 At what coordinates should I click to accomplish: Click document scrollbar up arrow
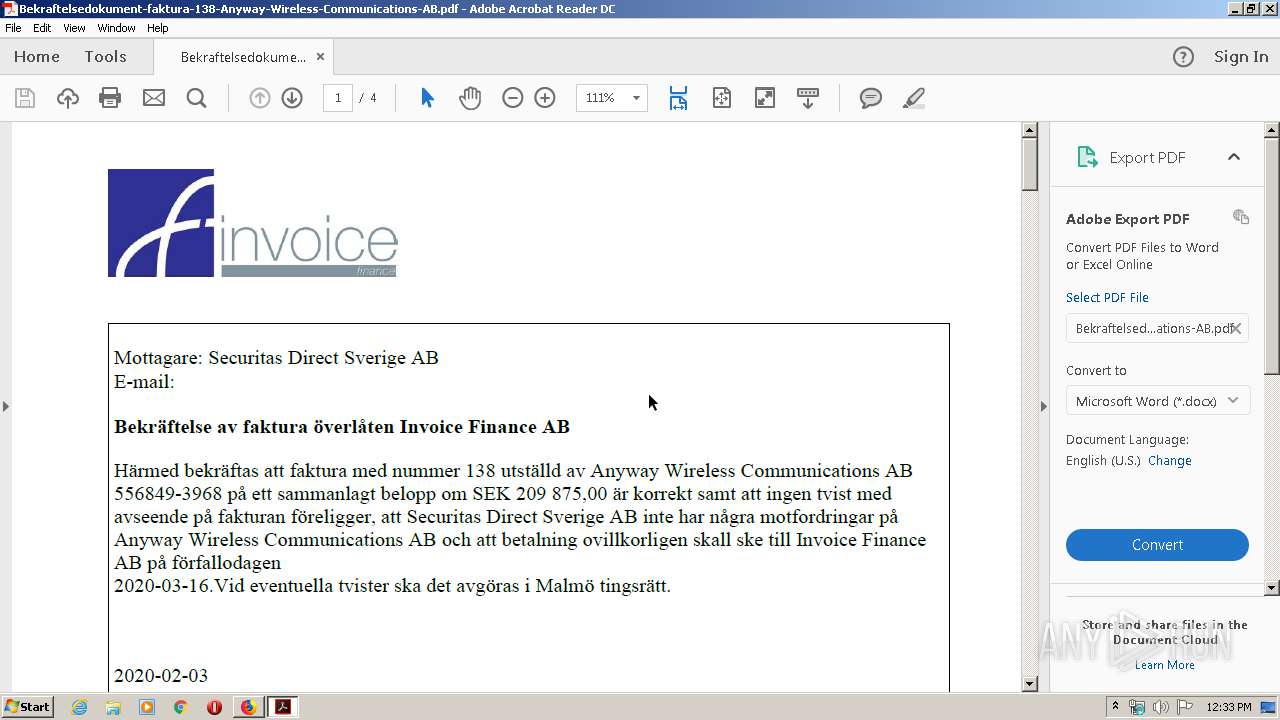(x=1030, y=130)
